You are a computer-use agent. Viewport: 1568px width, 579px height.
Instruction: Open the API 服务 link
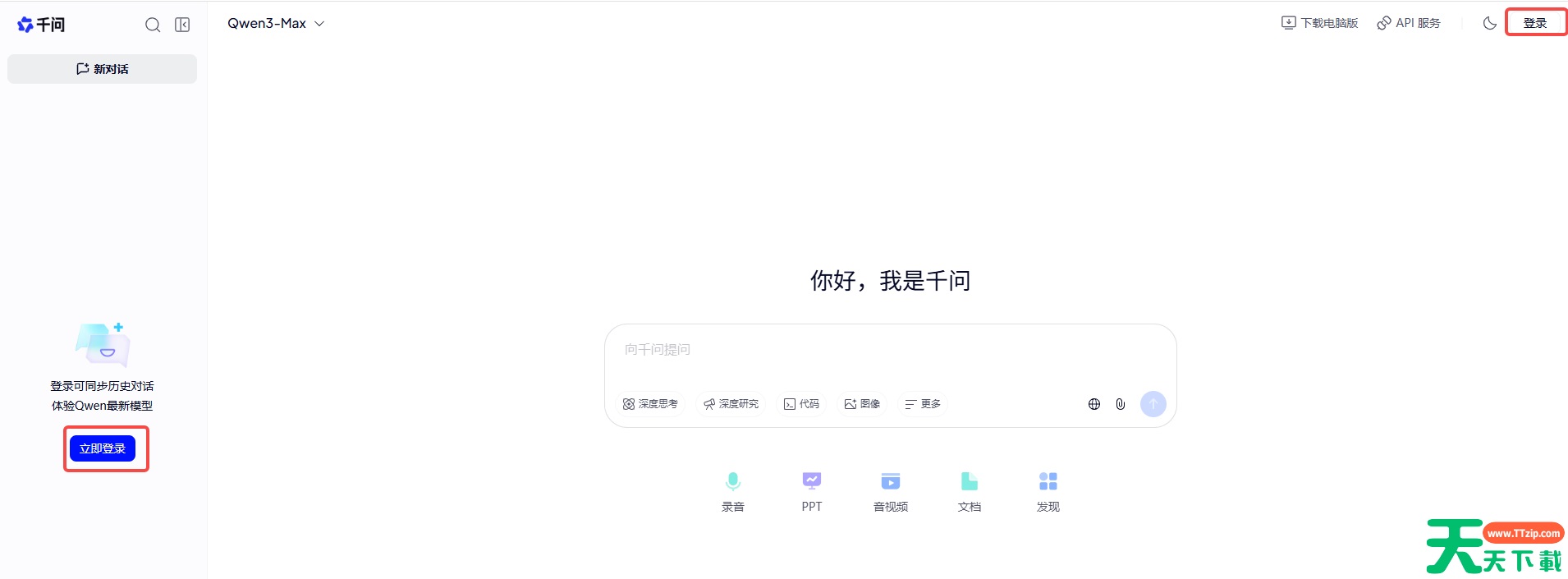pos(1409,23)
